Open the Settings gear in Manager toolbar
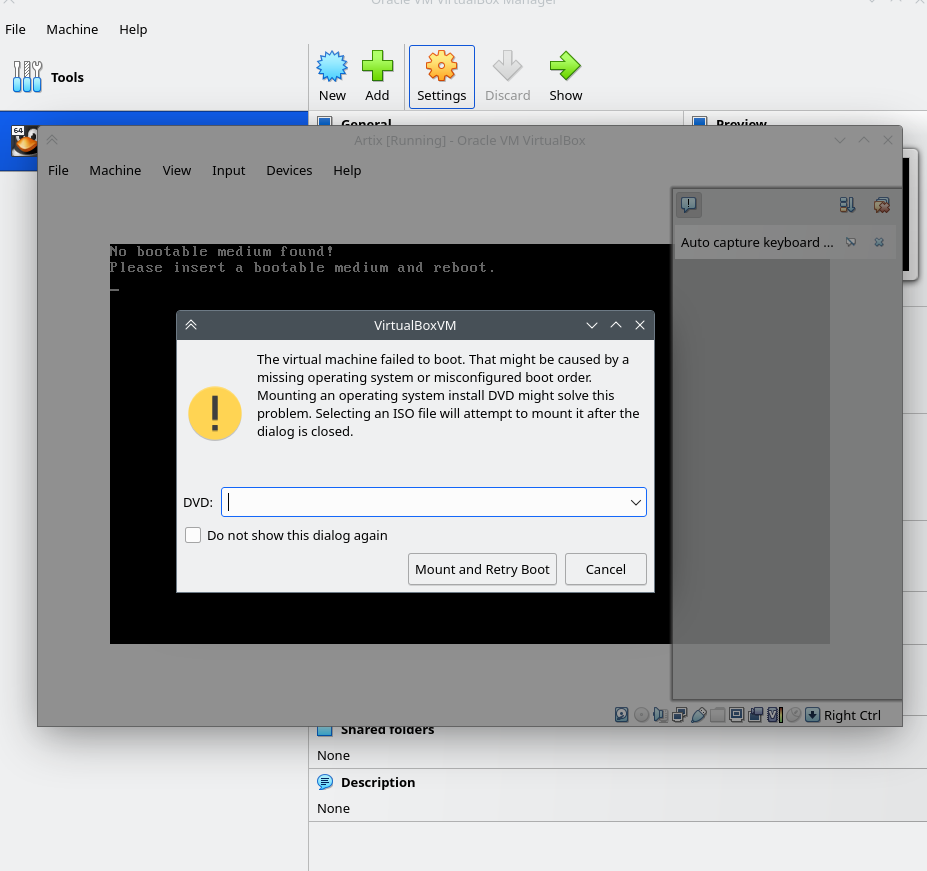927x871 pixels. tap(442, 66)
